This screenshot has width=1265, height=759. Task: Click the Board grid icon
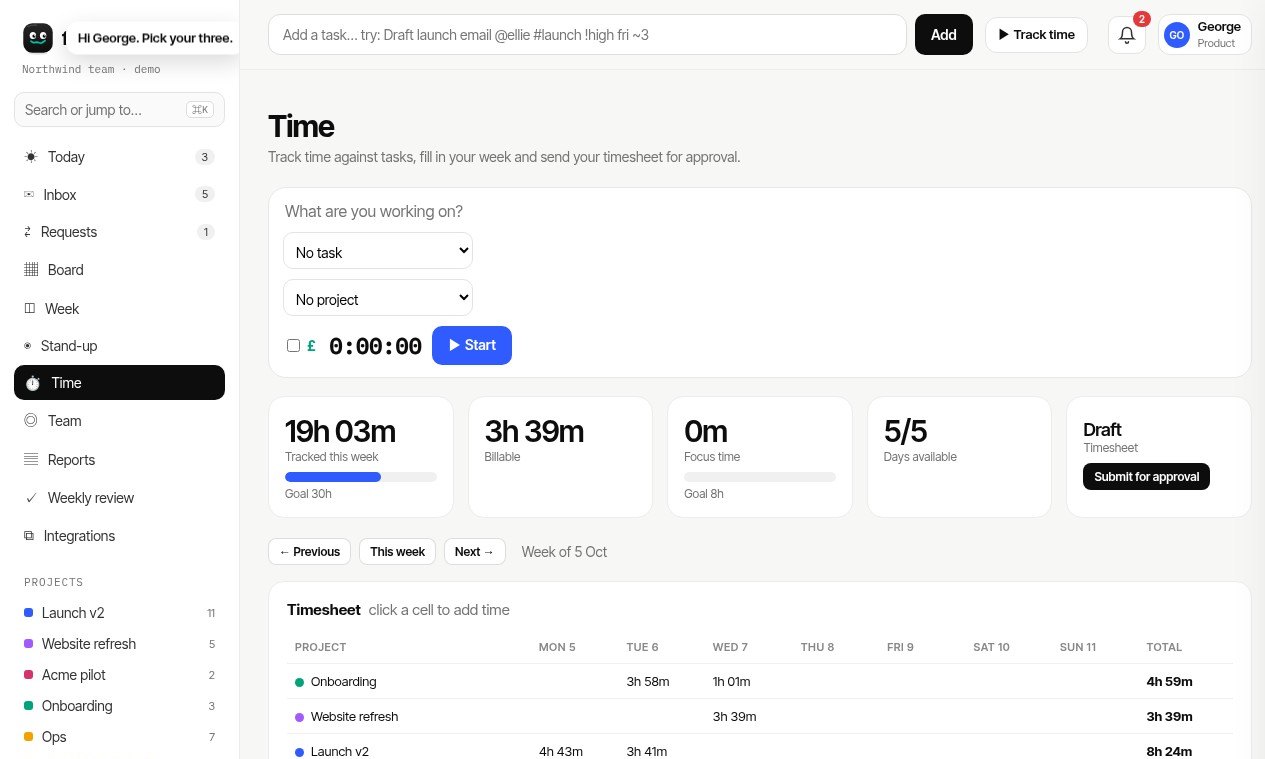[31, 270]
